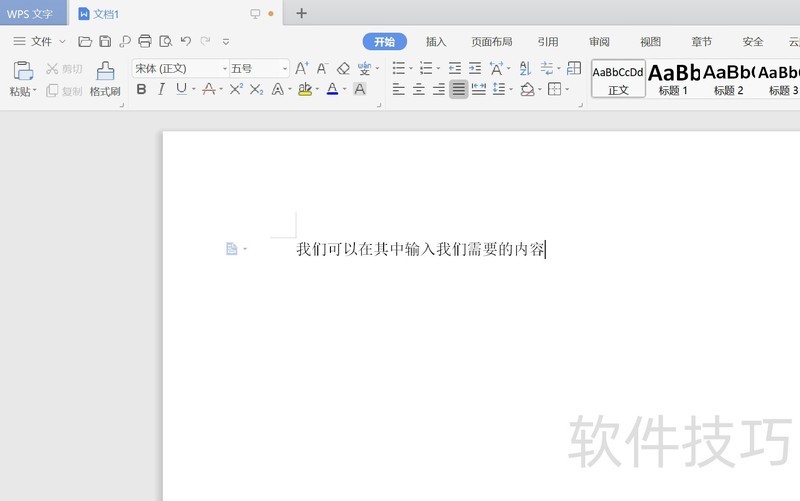Screen dimensions: 800x501
Task: Click increase indent icon
Action: [x=475, y=68]
